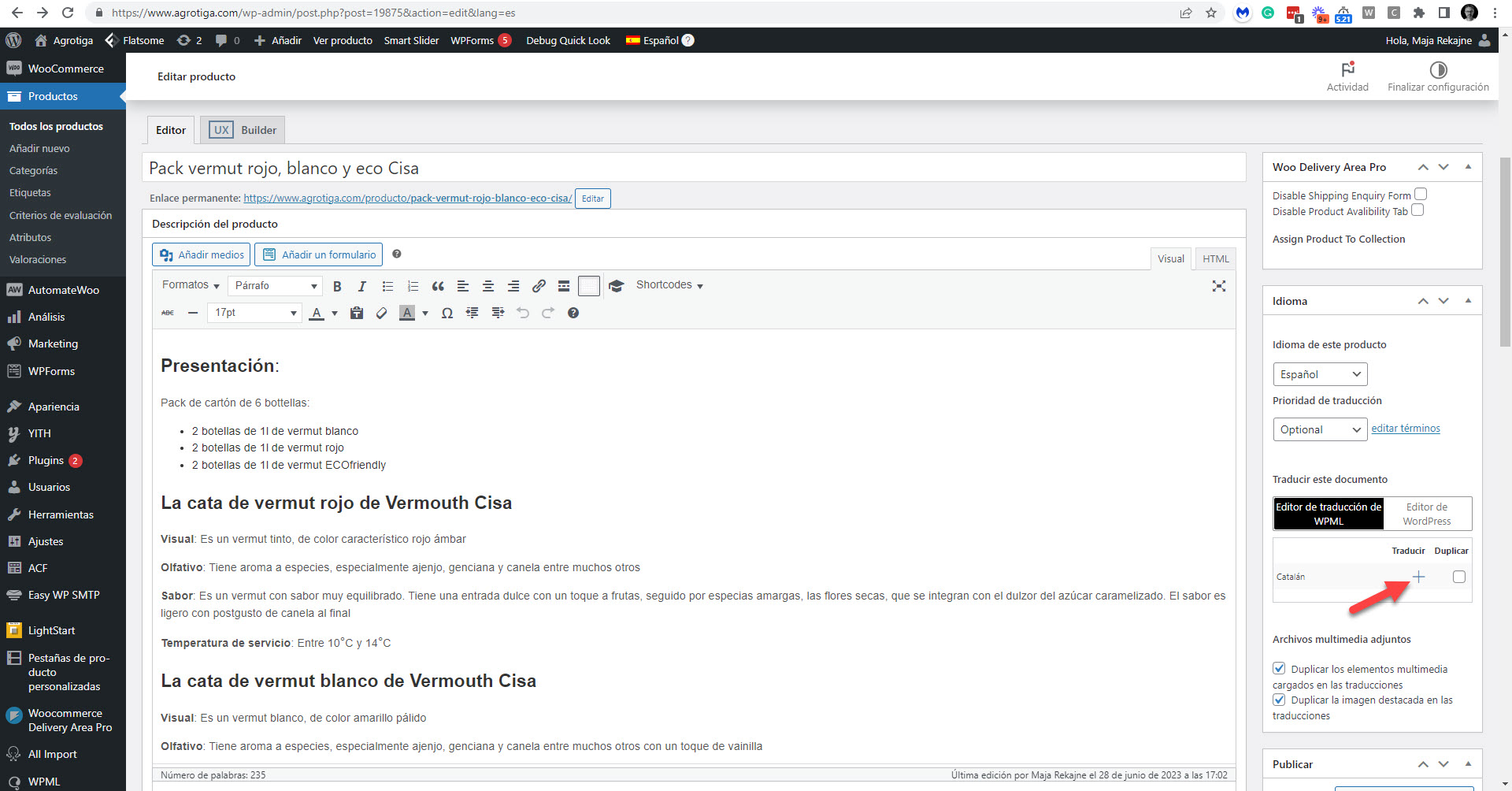Open the product permalink URL
This screenshot has height=791, width=1512.
pyautogui.click(x=408, y=199)
